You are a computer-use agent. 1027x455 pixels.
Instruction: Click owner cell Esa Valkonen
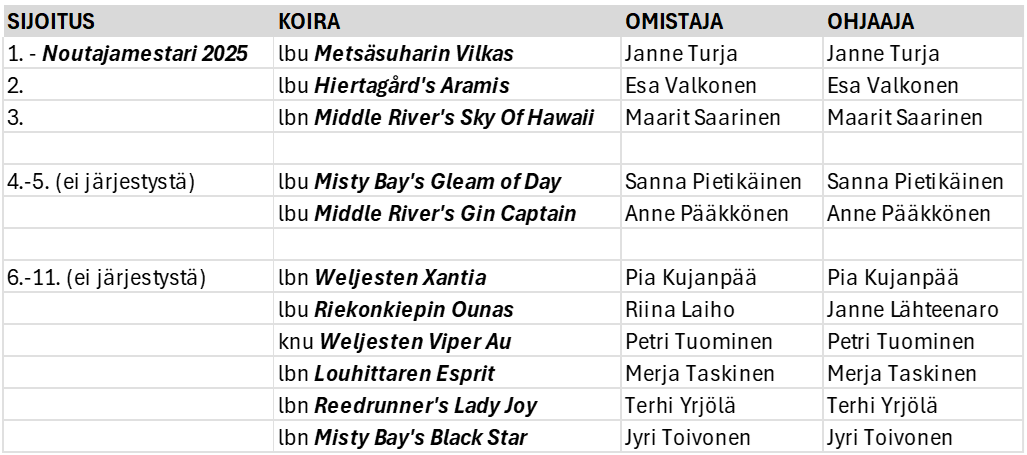(721, 85)
